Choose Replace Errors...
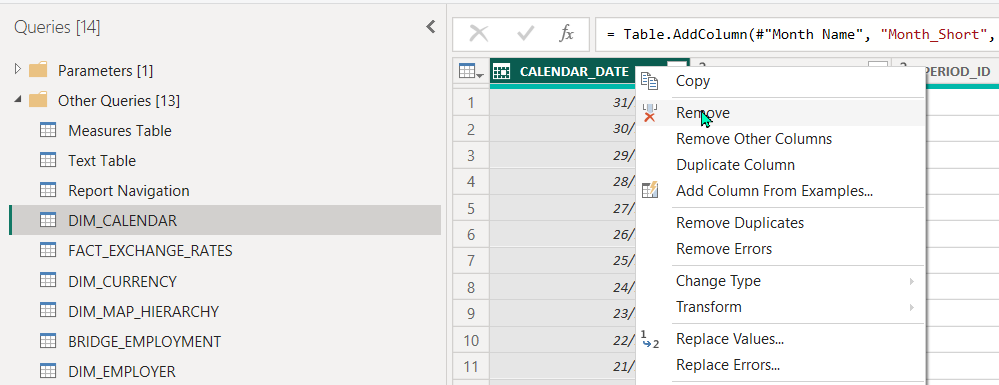Image resolution: width=999 pixels, height=385 pixels. [x=728, y=365]
